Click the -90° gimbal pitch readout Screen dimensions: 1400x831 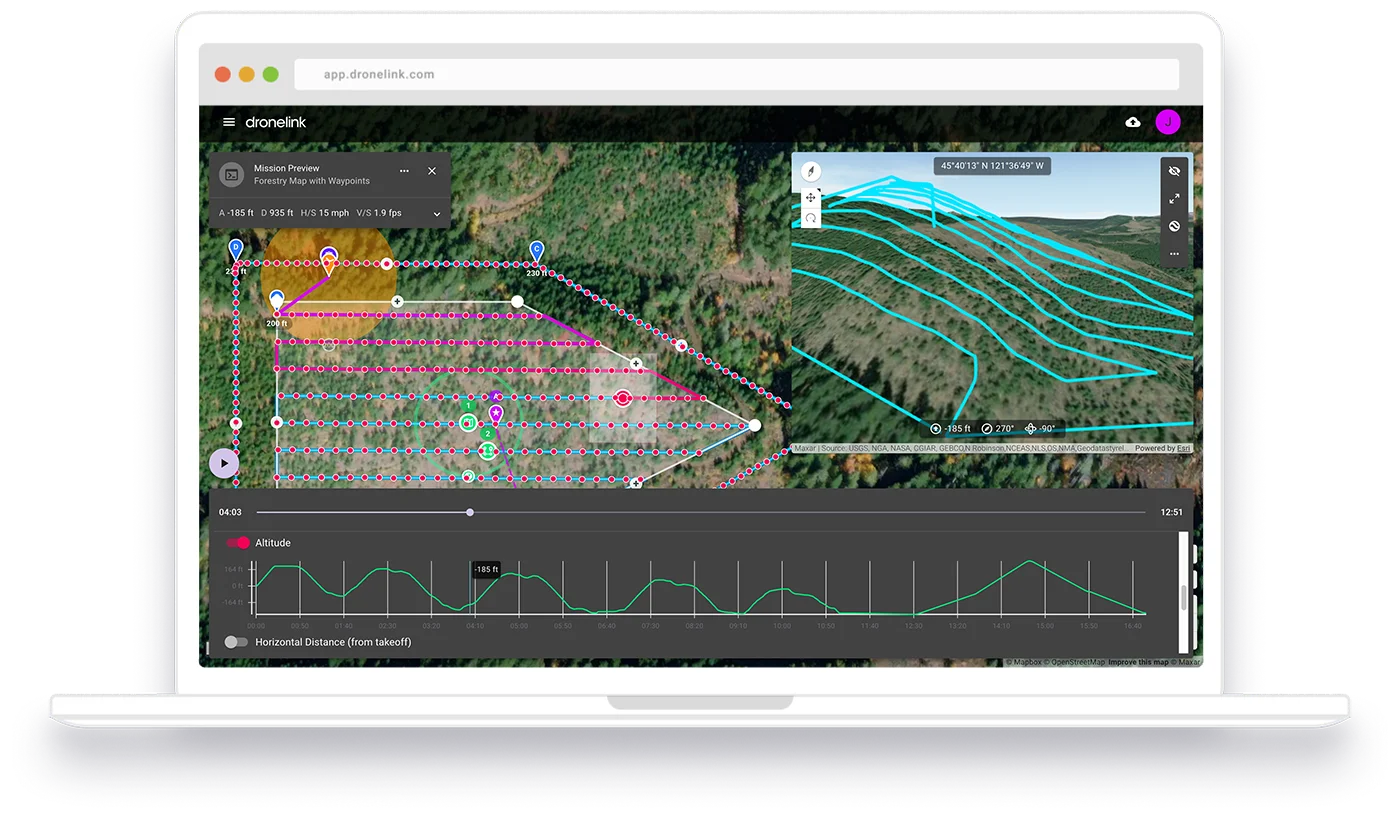click(x=1040, y=428)
